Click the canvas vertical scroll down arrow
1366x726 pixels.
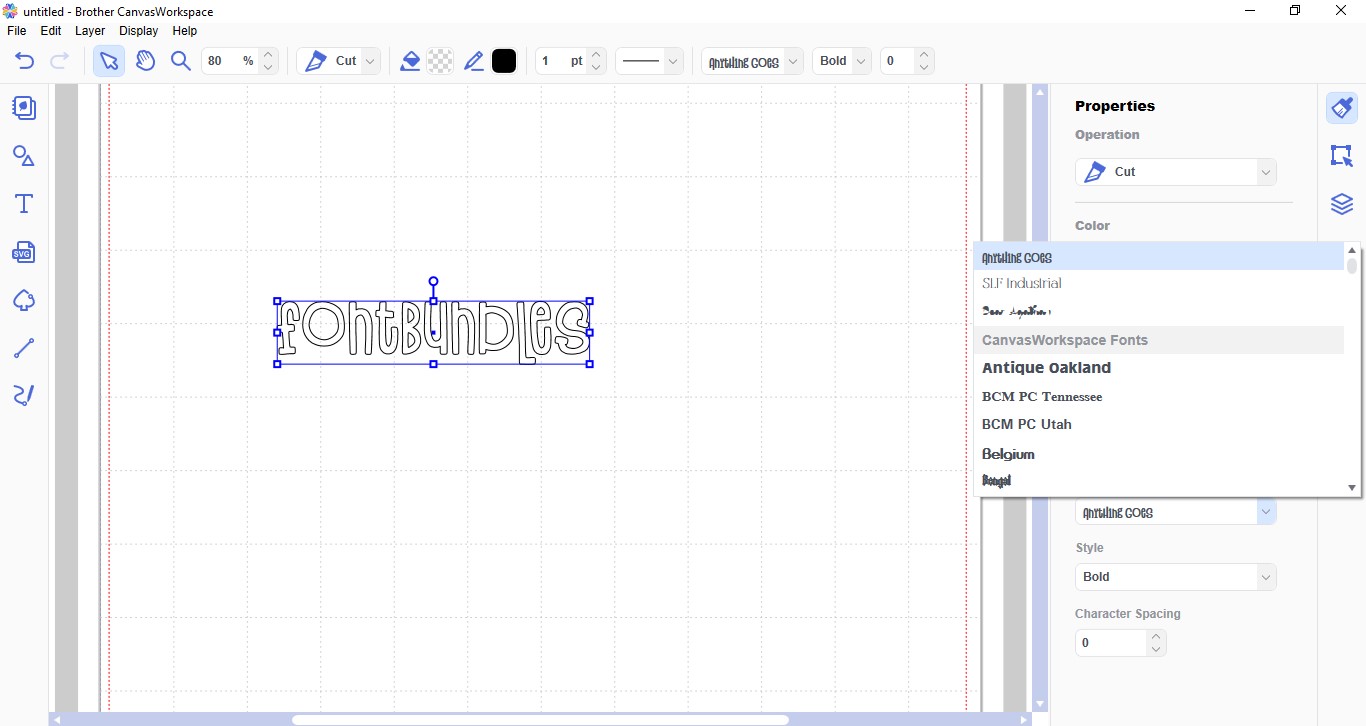pos(1040,704)
